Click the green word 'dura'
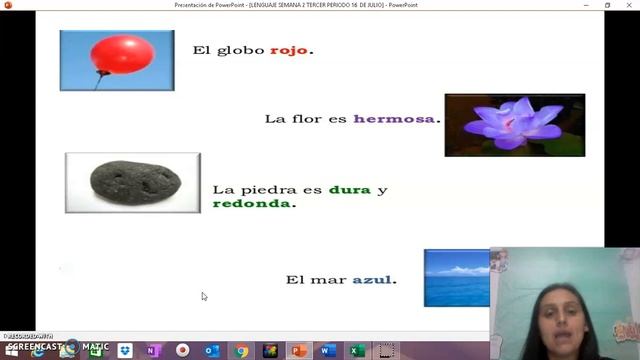This screenshot has width=640, height=360. pyautogui.click(x=350, y=190)
